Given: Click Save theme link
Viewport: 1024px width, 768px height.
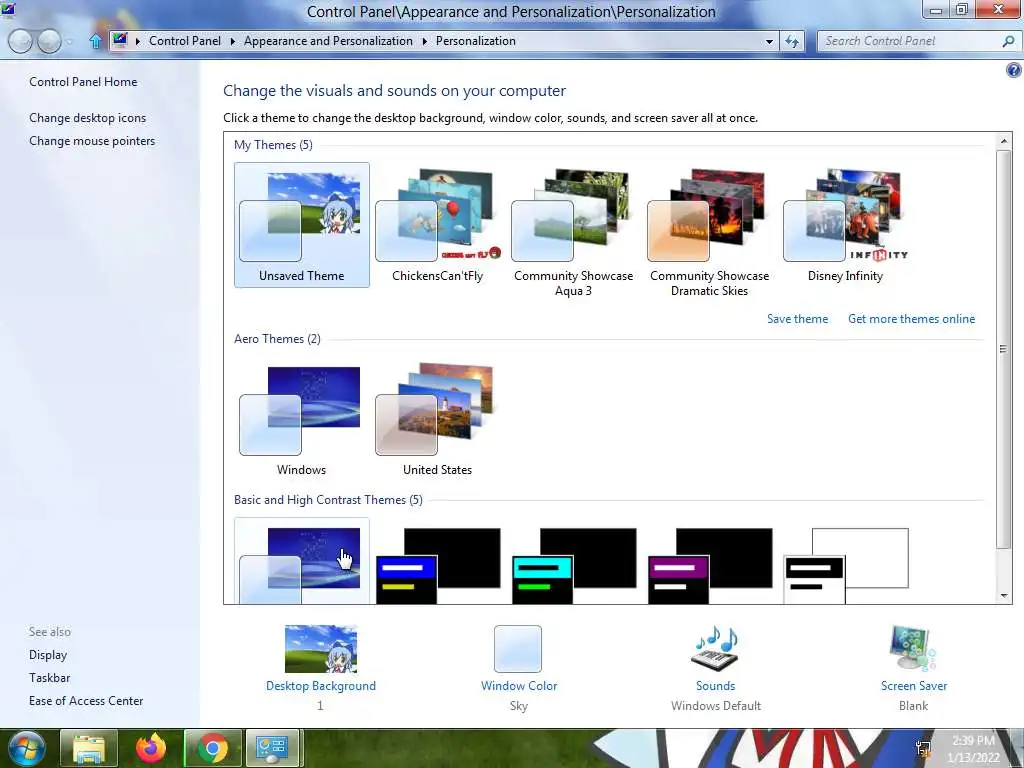Looking at the screenshot, I should click(x=797, y=319).
